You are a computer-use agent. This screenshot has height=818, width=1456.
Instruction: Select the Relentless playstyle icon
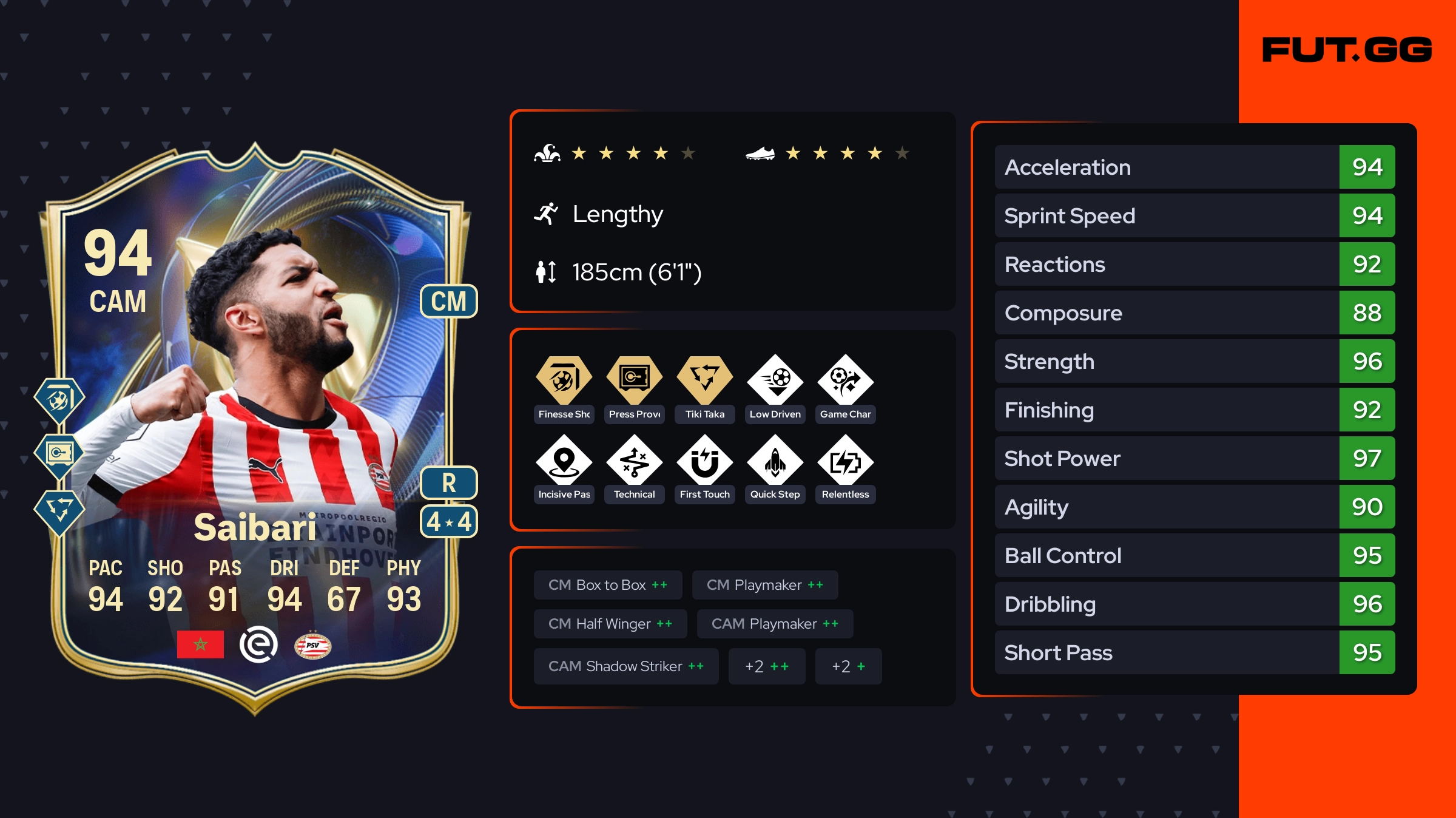tap(845, 461)
